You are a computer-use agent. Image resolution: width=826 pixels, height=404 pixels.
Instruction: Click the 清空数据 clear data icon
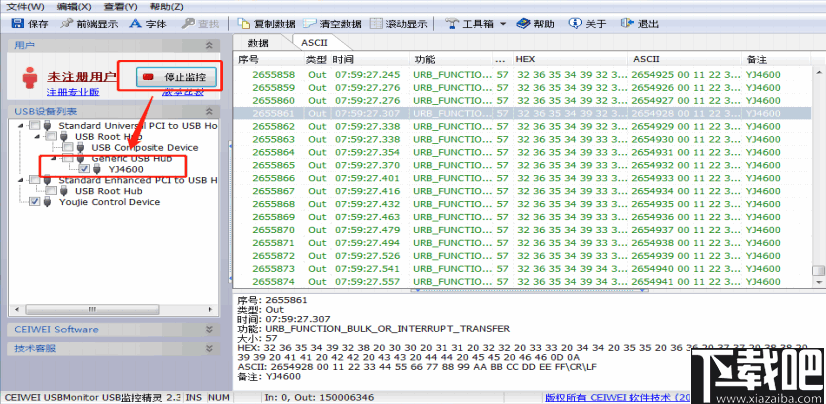[309, 24]
